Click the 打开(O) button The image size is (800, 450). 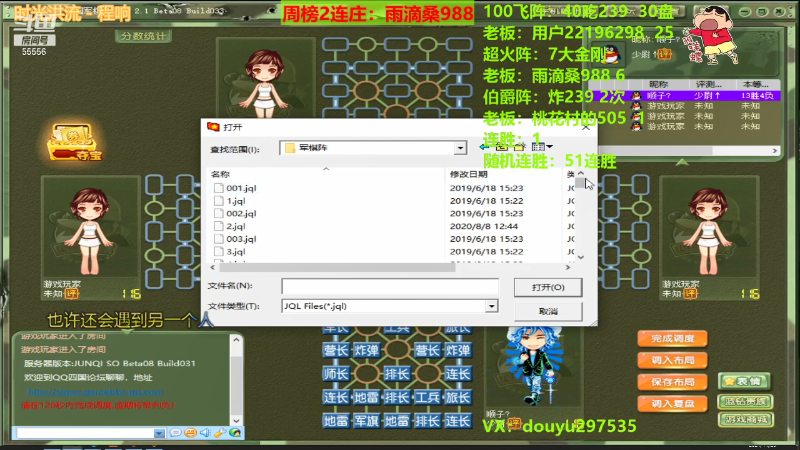click(548, 287)
